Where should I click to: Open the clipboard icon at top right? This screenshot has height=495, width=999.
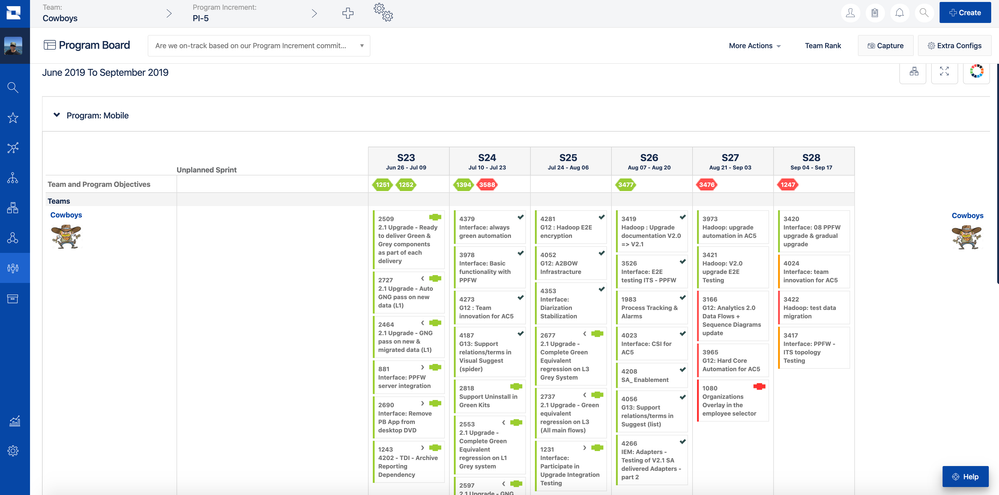[875, 13]
